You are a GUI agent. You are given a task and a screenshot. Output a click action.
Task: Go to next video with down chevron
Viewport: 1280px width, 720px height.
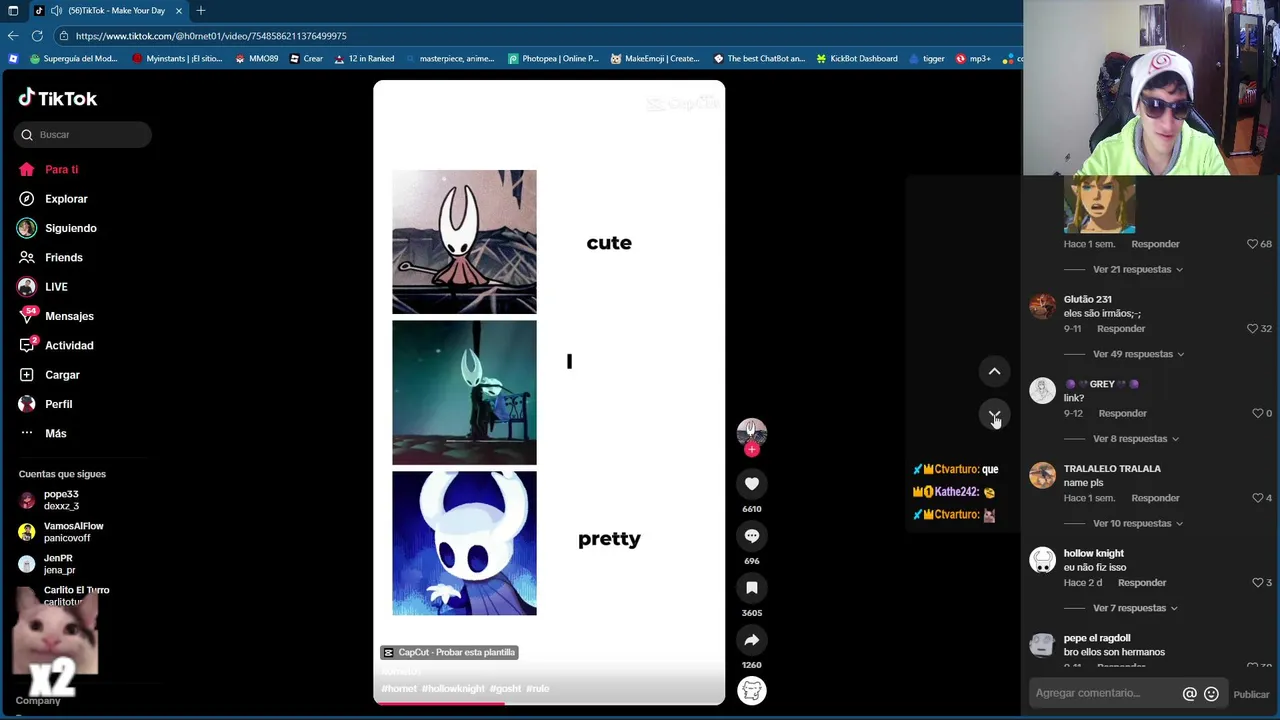click(995, 415)
